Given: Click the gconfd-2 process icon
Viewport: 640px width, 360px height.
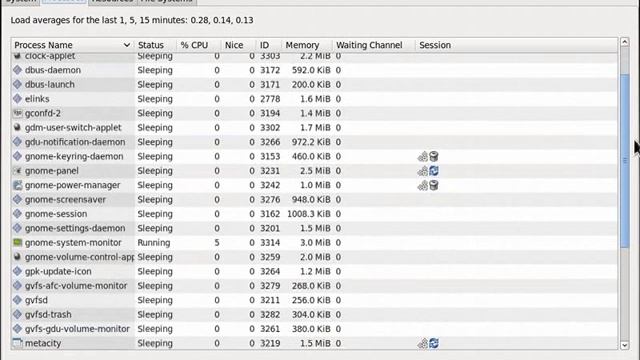Looking at the screenshot, I should [x=17, y=113].
